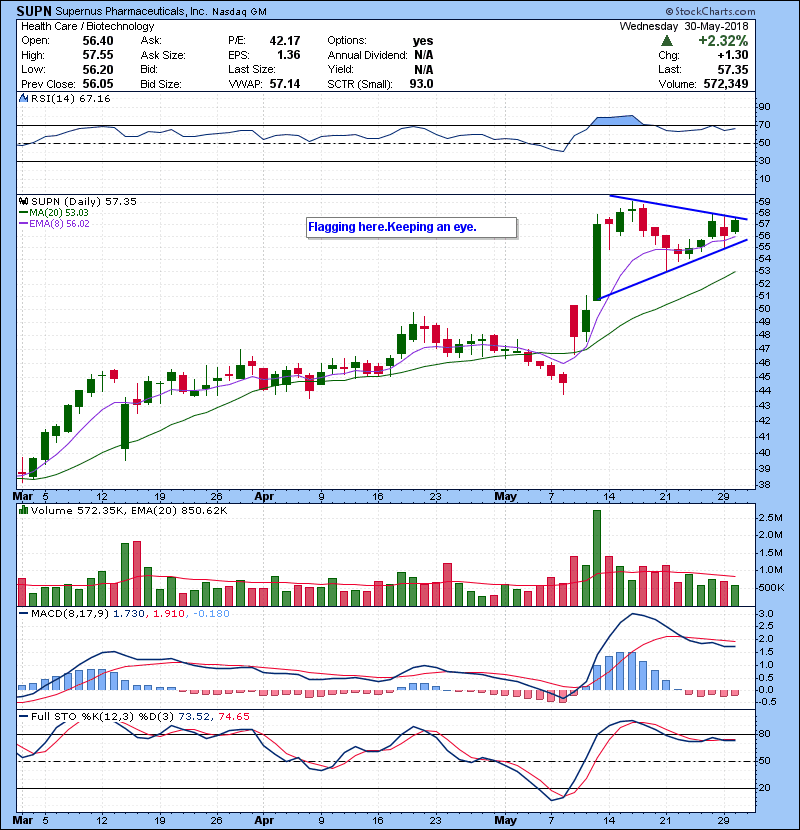Click the 59 tick on the price axis
Screen dimensions: 800x830
[764, 202]
